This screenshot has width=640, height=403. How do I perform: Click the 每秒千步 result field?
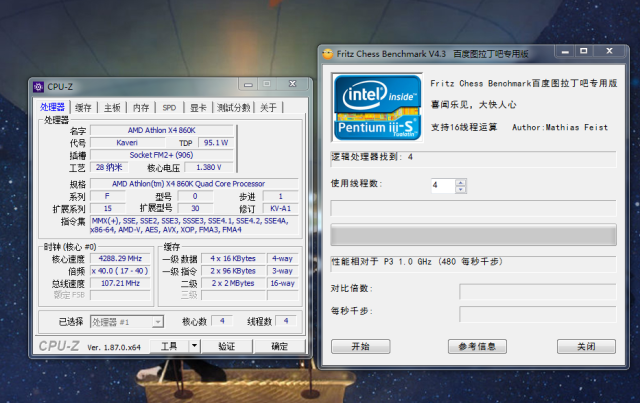pyautogui.click(x=538, y=314)
